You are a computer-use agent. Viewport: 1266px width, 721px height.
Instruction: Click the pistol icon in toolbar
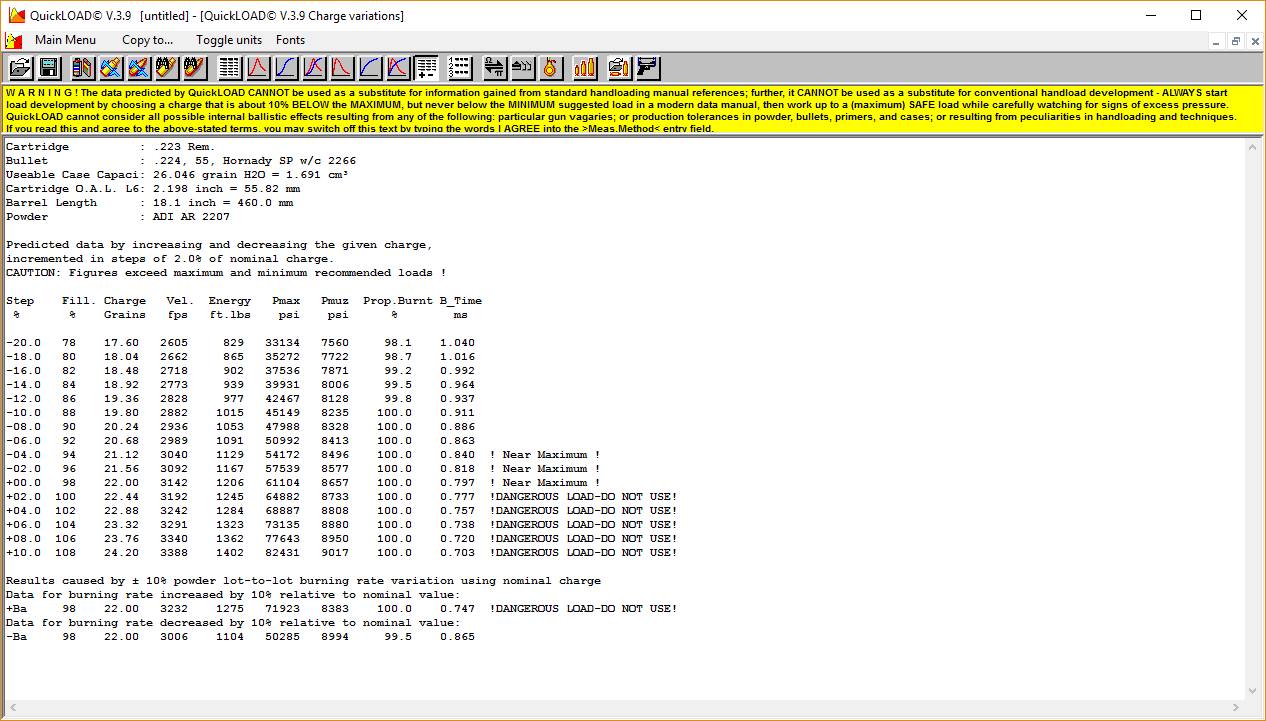point(648,68)
